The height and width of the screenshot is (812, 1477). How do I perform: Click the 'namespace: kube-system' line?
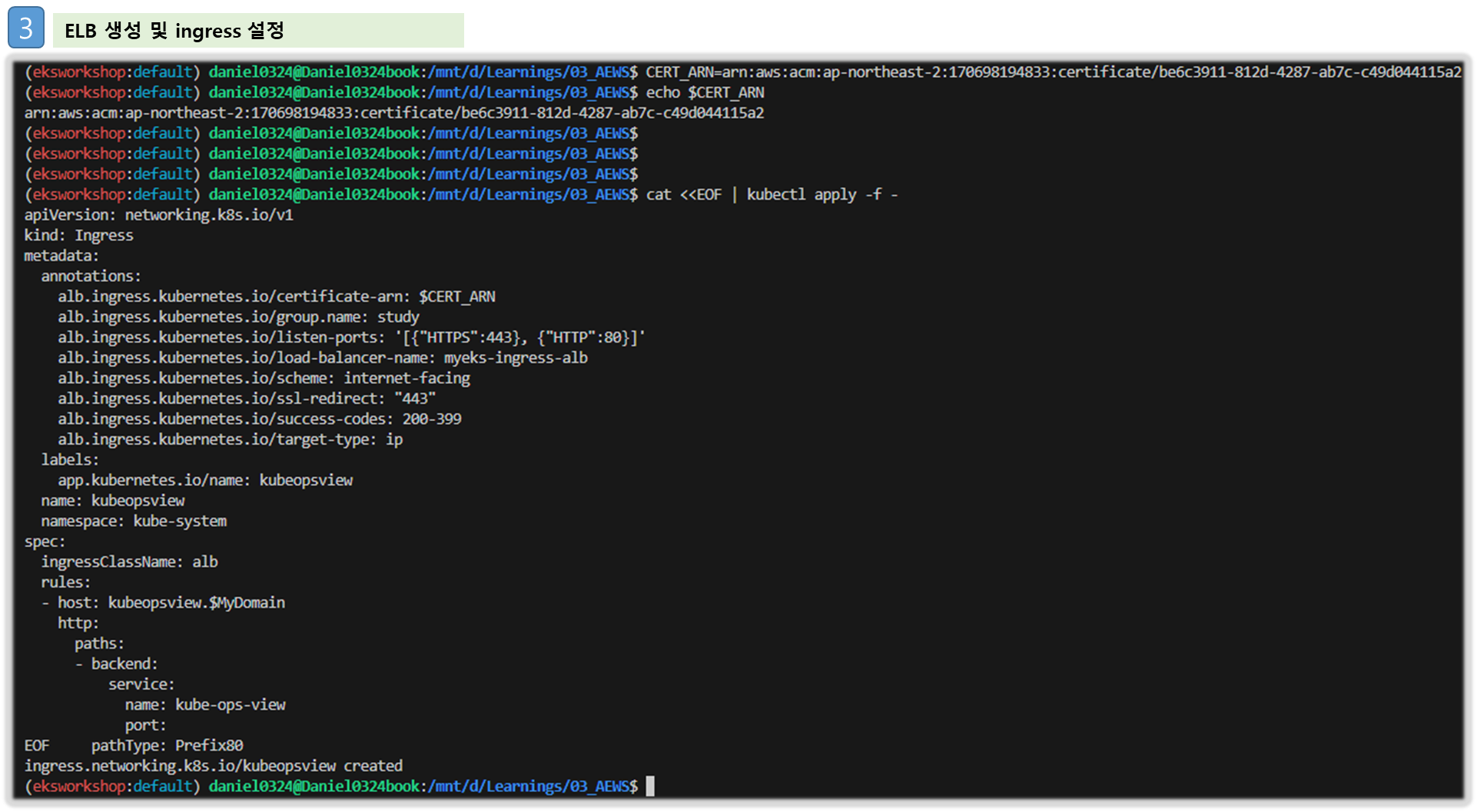coord(134,521)
